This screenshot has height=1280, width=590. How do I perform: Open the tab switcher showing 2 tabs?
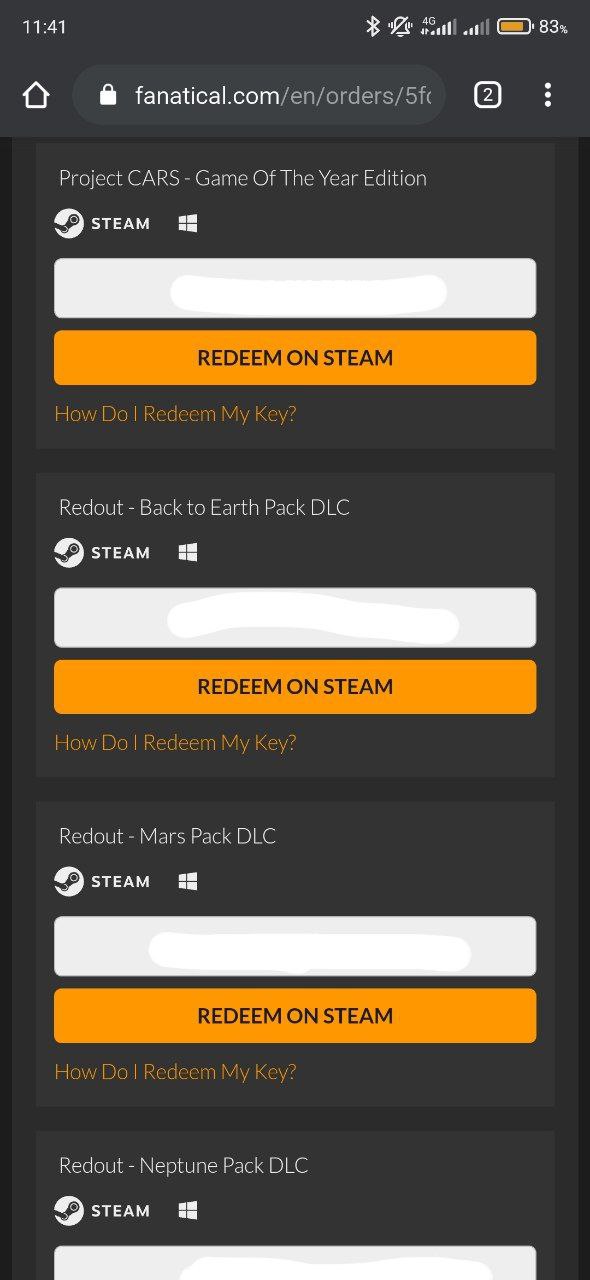pyautogui.click(x=487, y=95)
